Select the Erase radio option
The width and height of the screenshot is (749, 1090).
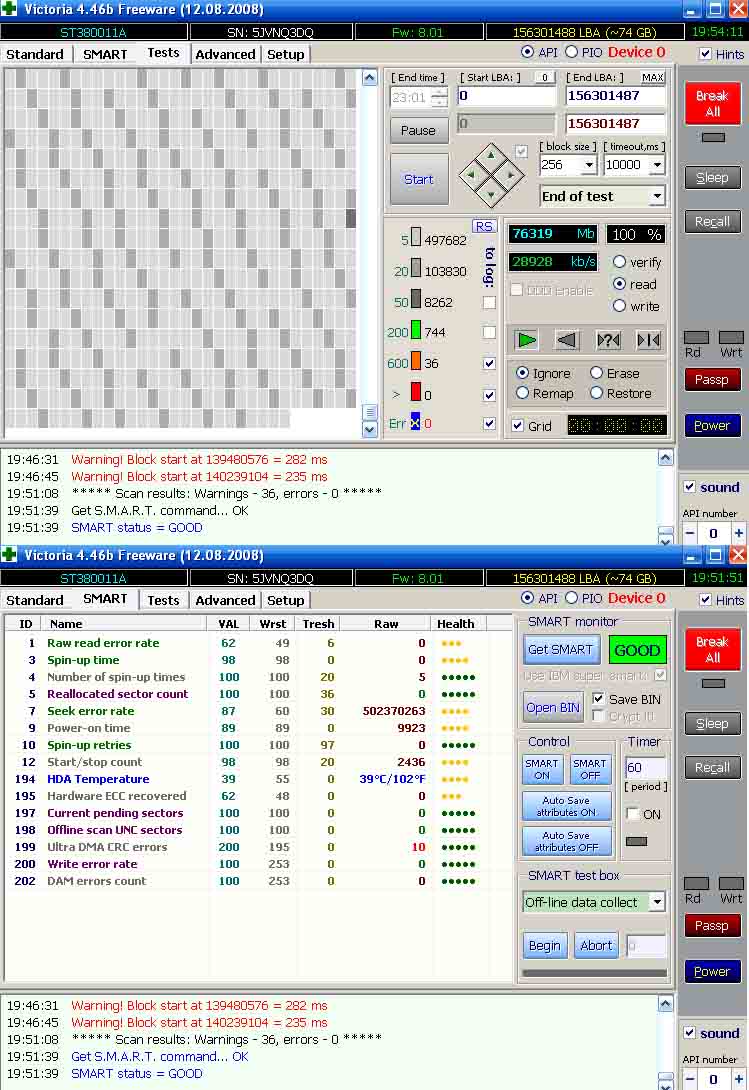(x=596, y=373)
